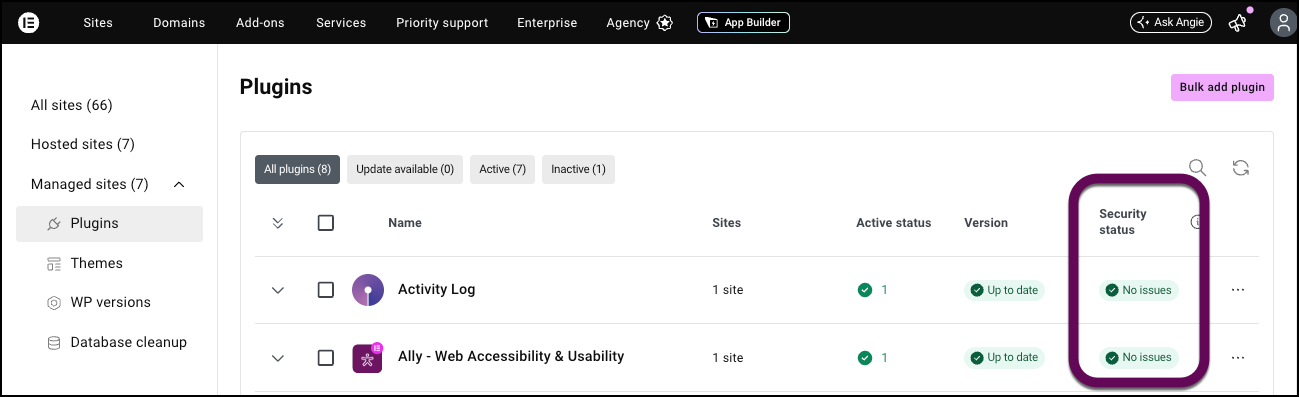Image resolution: width=1299 pixels, height=397 pixels.
Task: Open more options for Activity Log
Action: 1238,290
